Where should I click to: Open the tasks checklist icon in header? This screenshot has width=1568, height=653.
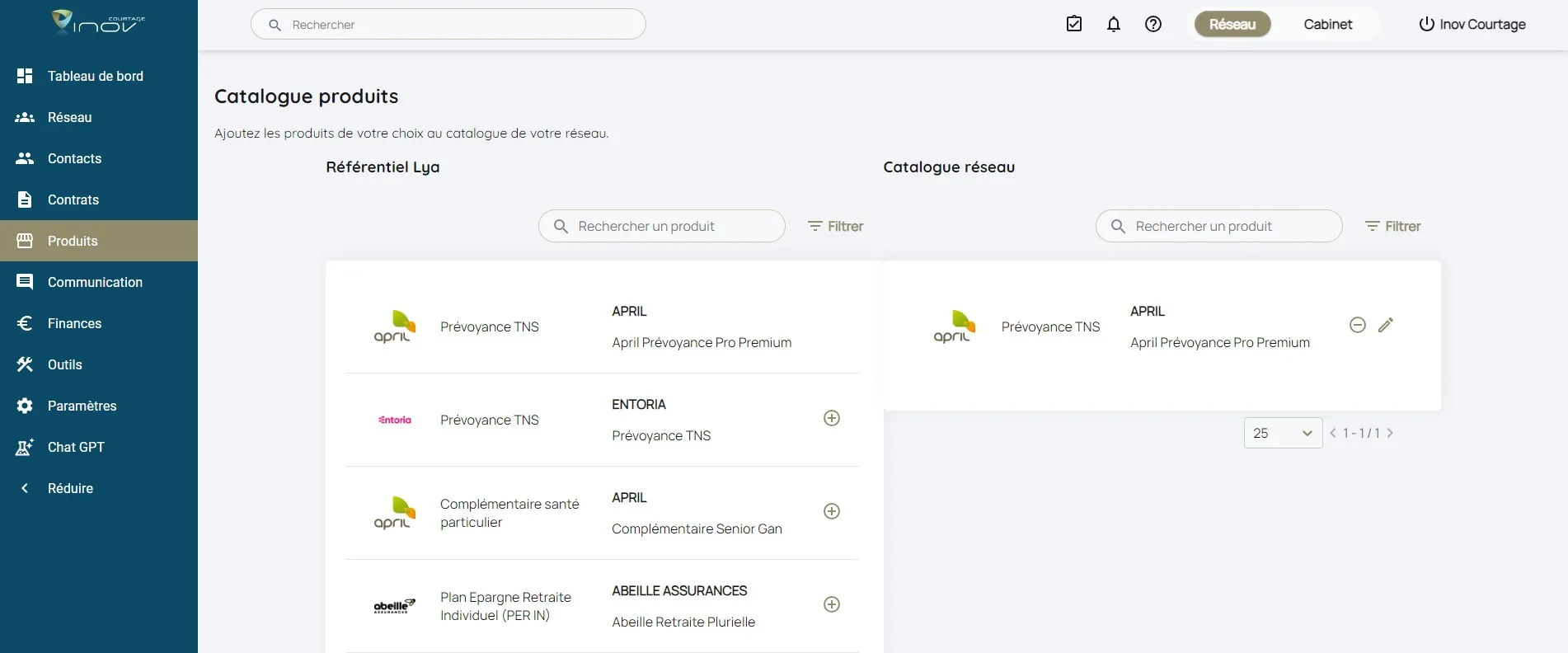point(1073,24)
